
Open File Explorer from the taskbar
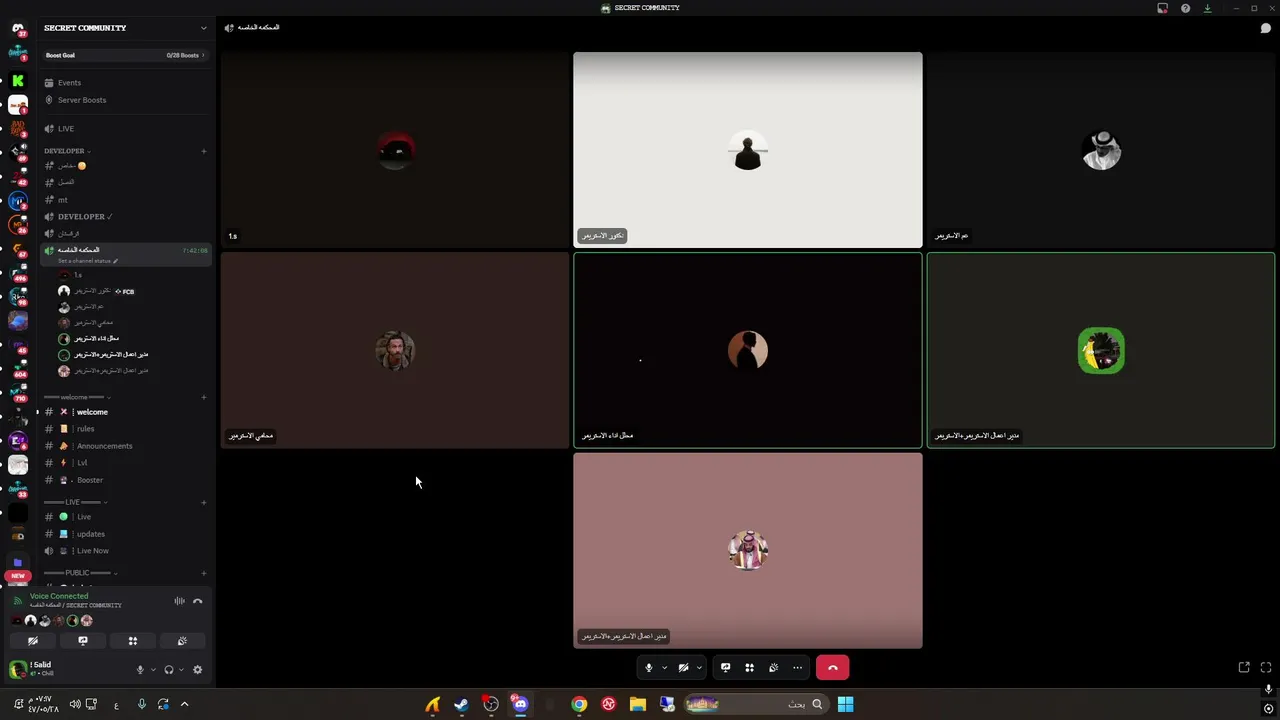click(638, 704)
